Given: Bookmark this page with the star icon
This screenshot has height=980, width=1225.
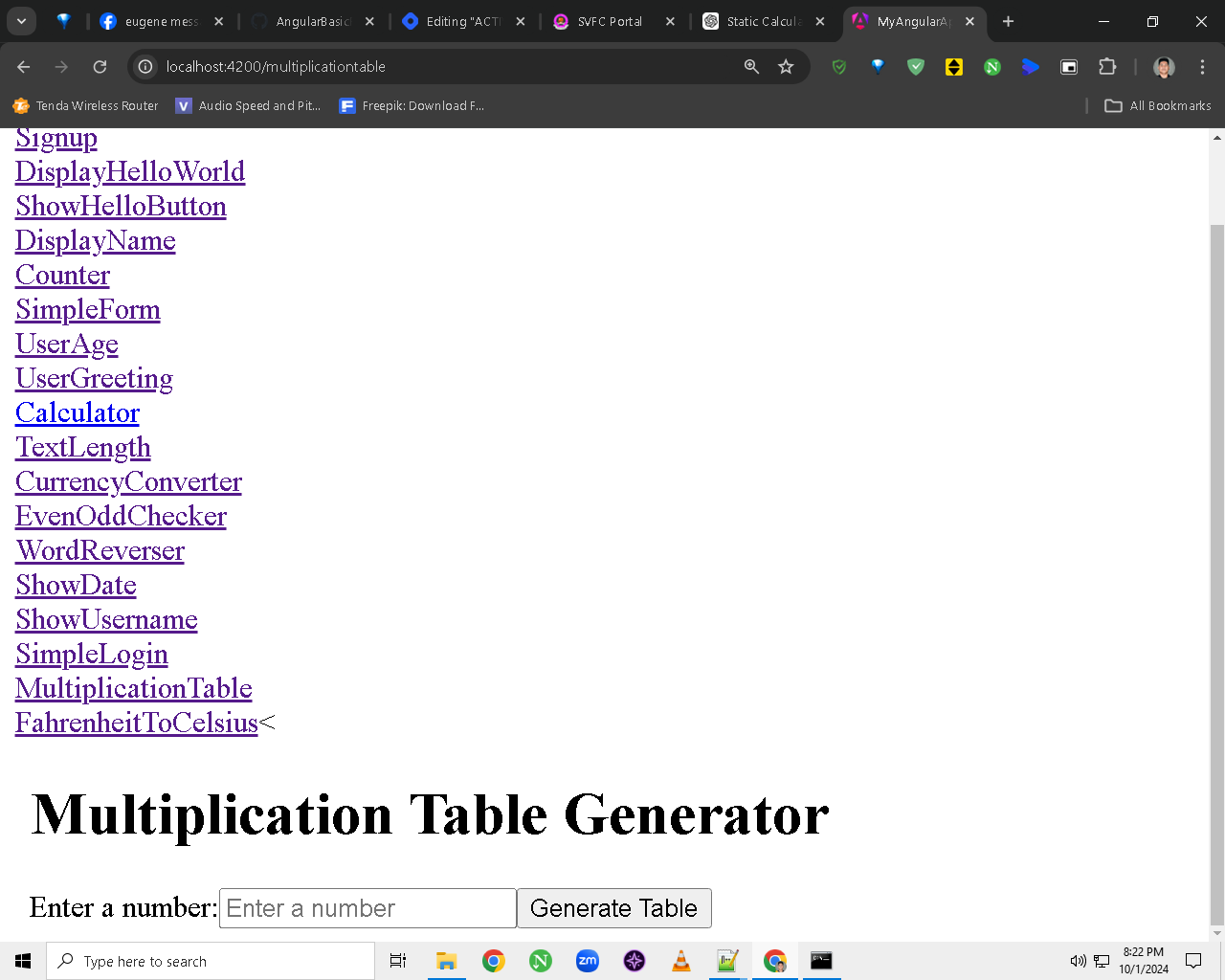Looking at the screenshot, I should tap(786, 67).
